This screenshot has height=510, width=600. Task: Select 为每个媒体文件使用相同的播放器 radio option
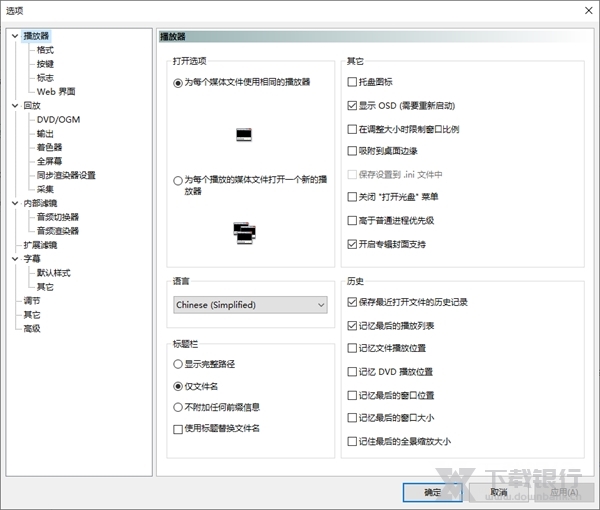coord(178,83)
